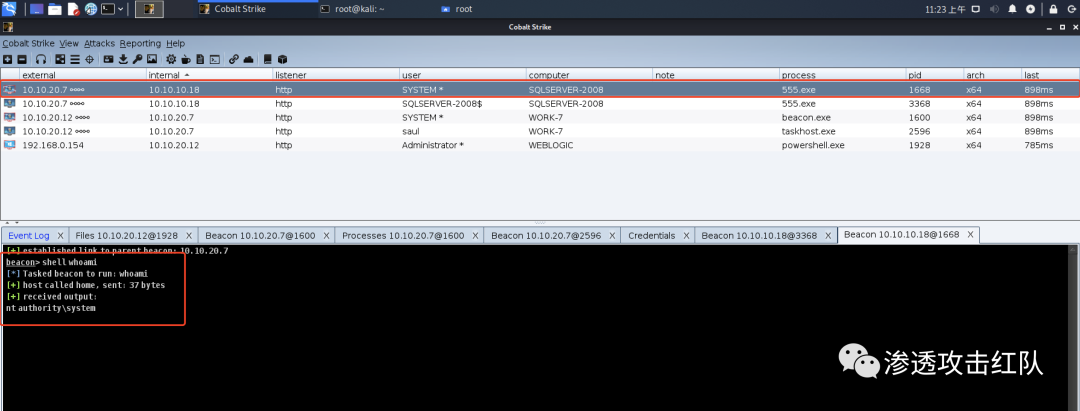Click the coffee cup Java attack icon
The image size is (1080, 411).
tap(186, 59)
